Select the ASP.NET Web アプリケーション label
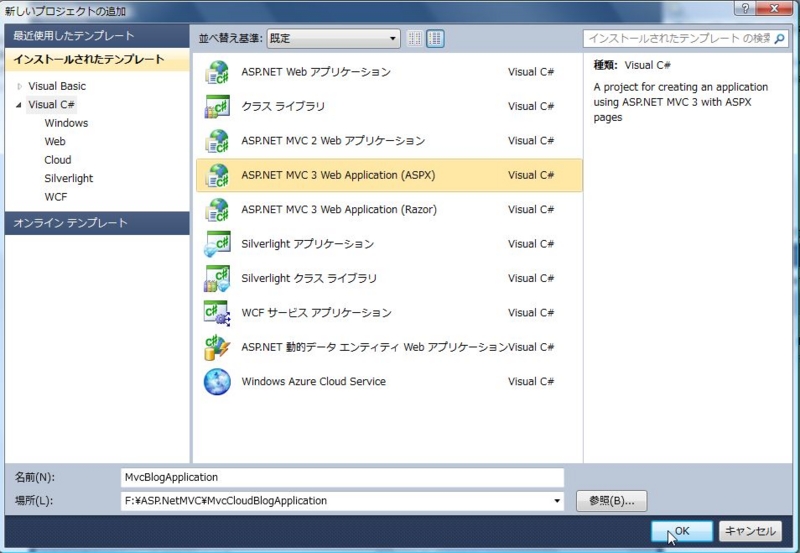The image size is (800, 553). (x=316, y=72)
